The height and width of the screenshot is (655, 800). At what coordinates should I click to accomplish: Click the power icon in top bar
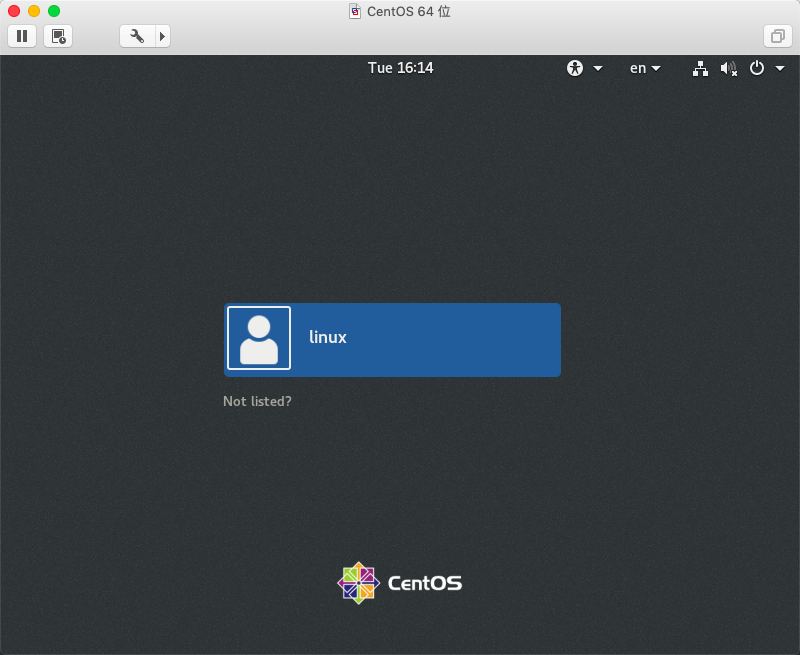pos(757,68)
